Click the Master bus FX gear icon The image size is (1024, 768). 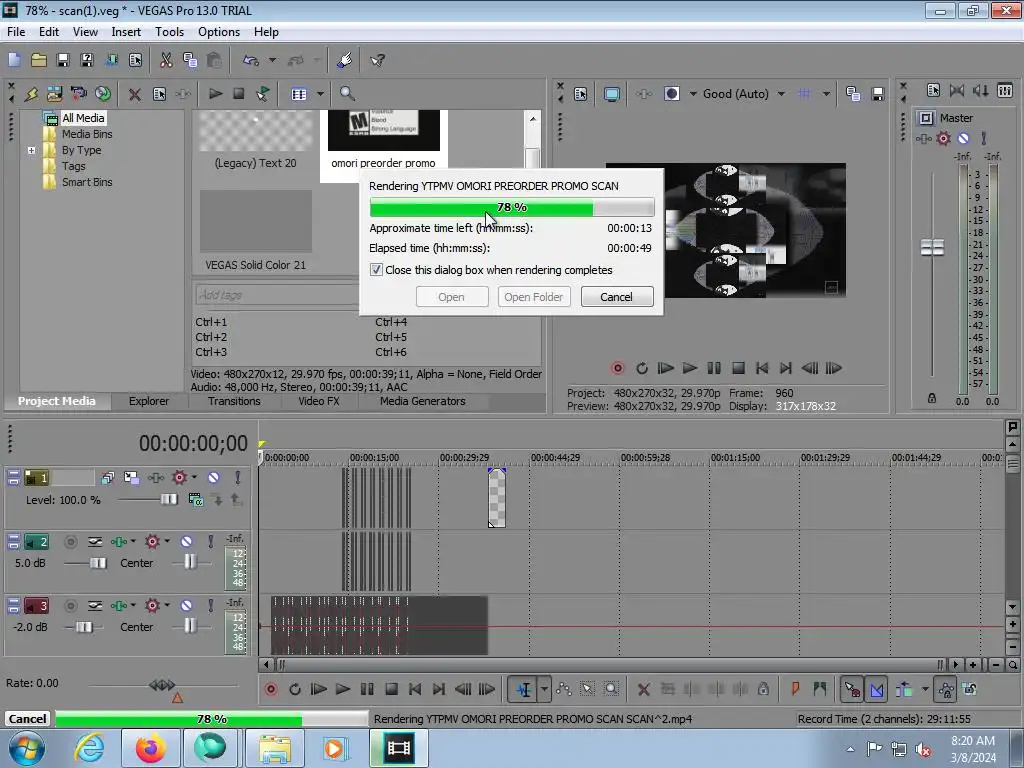[944, 138]
